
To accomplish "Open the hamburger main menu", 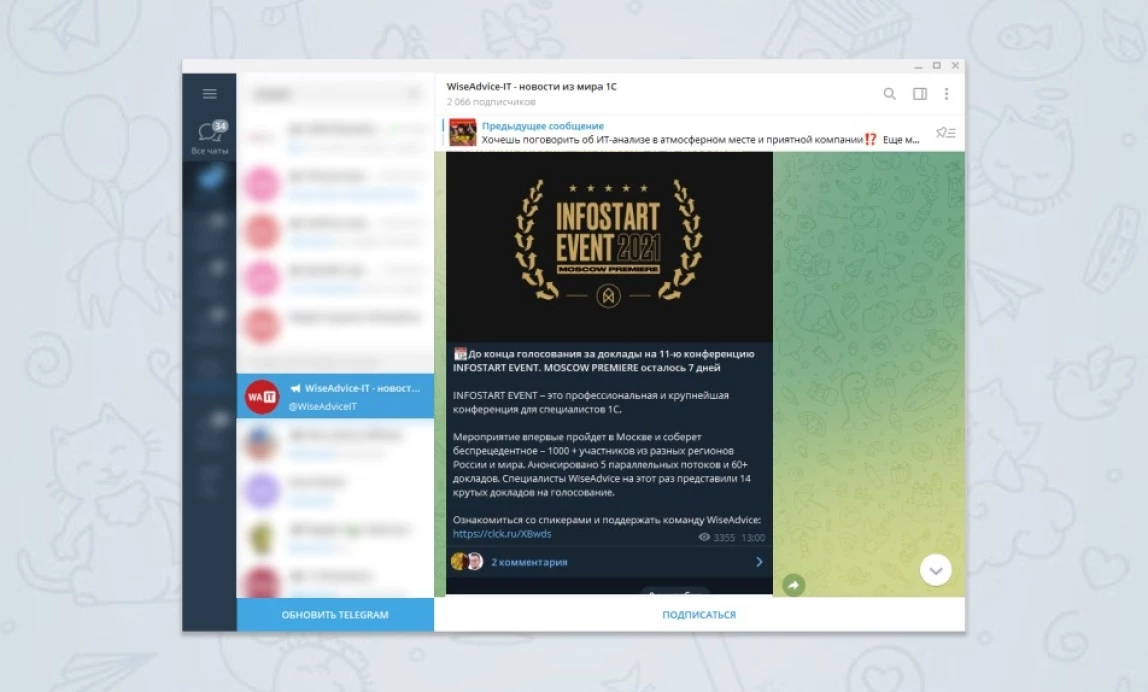I will click(209, 94).
